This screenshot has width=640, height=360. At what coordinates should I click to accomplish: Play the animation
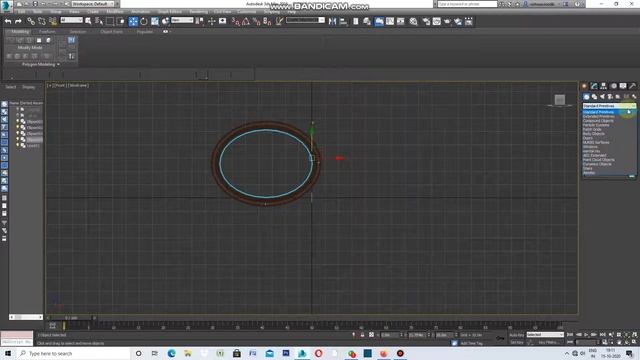click(586, 335)
